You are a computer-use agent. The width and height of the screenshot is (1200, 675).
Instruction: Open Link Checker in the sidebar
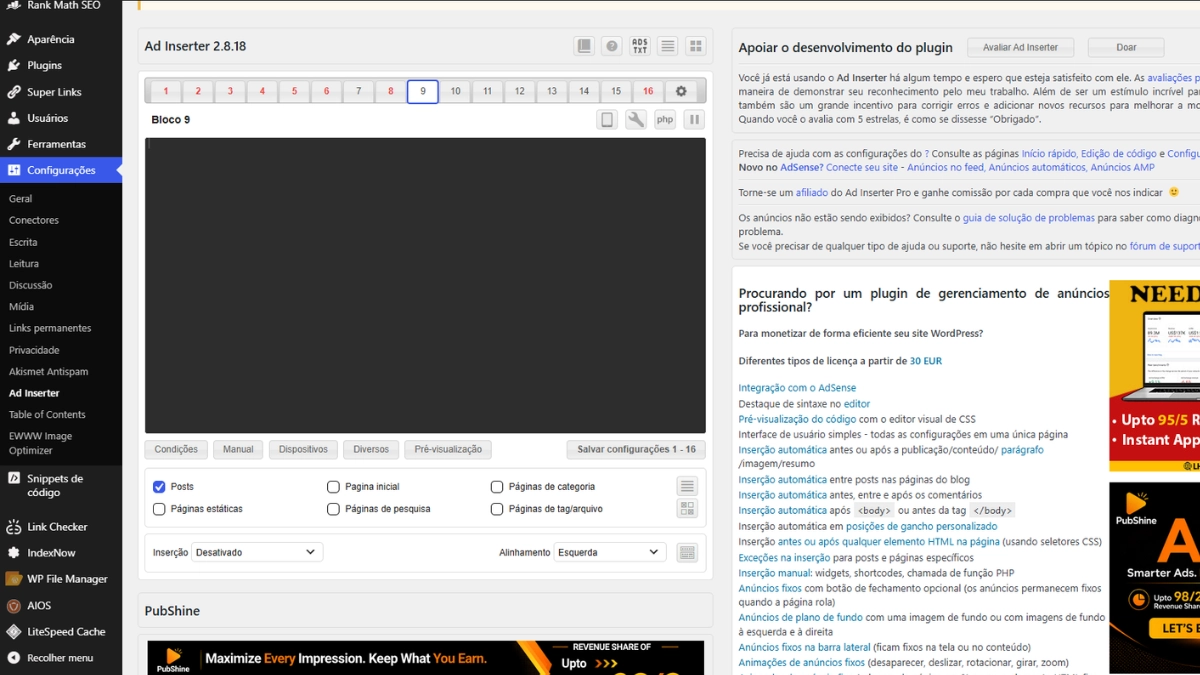pyautogui.click(x=57, y=527)
